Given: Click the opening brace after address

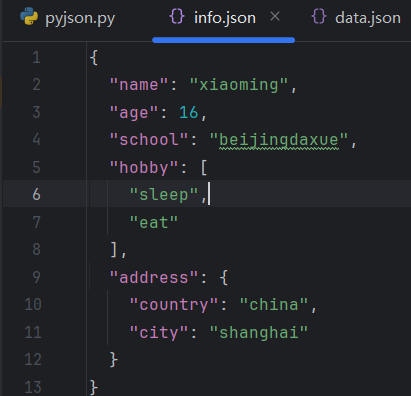Looking at the screenshot, I should [224, 277].
